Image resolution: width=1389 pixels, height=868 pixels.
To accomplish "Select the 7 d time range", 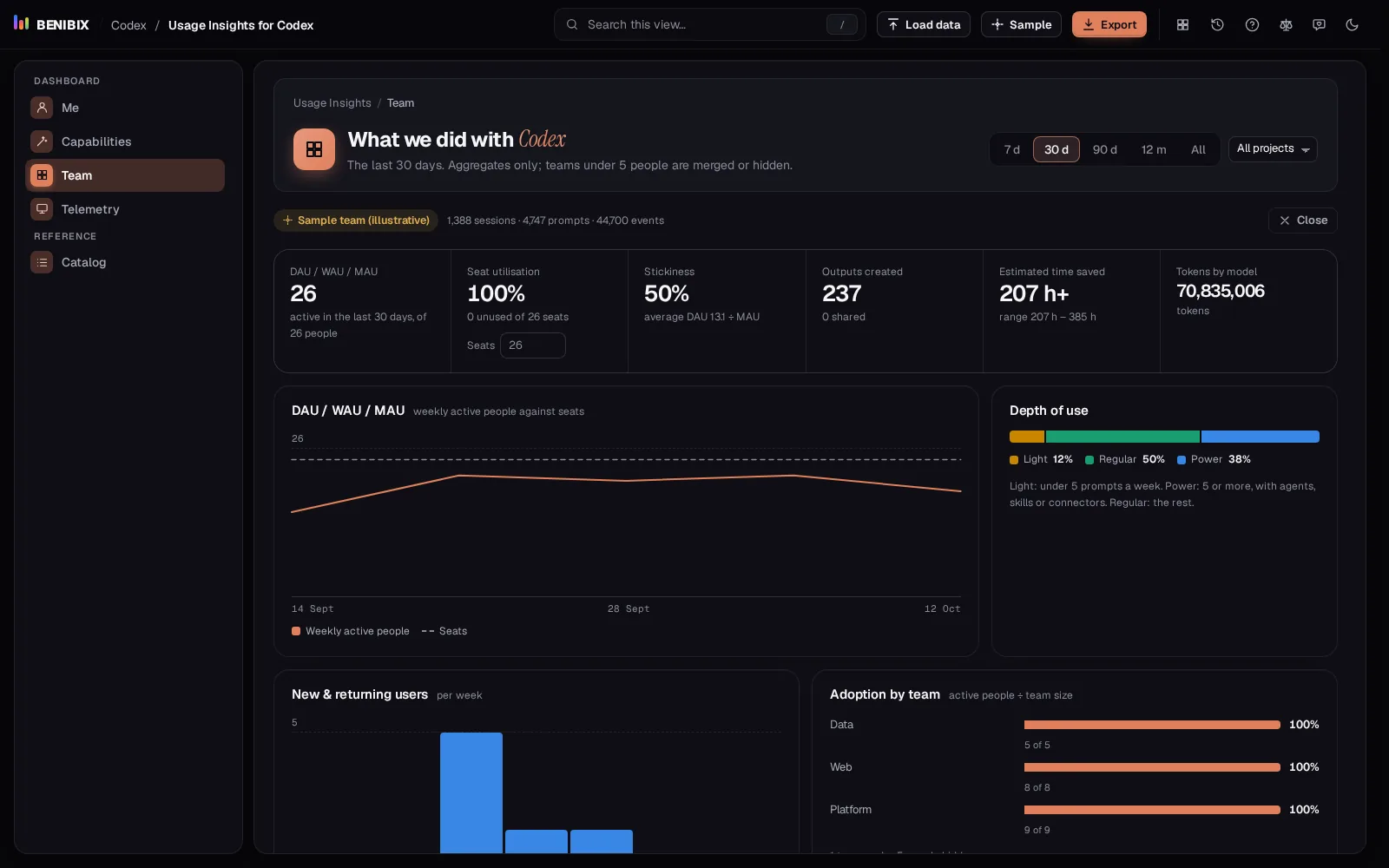I will (1012, 149).
